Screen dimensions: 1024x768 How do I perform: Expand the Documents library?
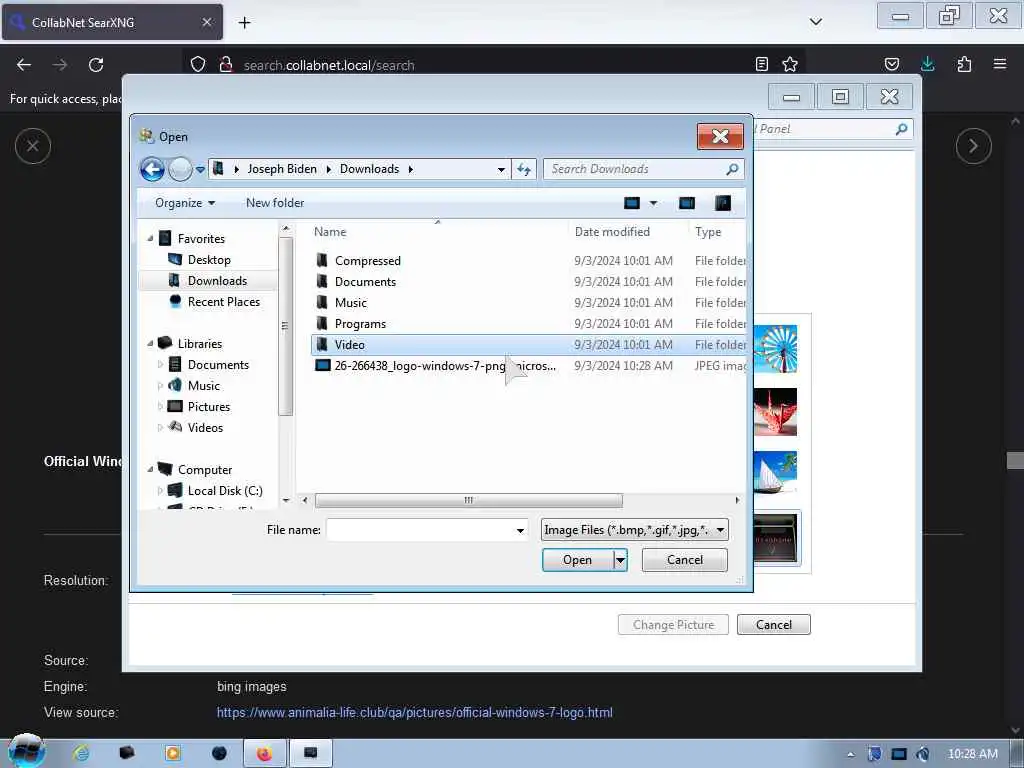tap(161, 364)
